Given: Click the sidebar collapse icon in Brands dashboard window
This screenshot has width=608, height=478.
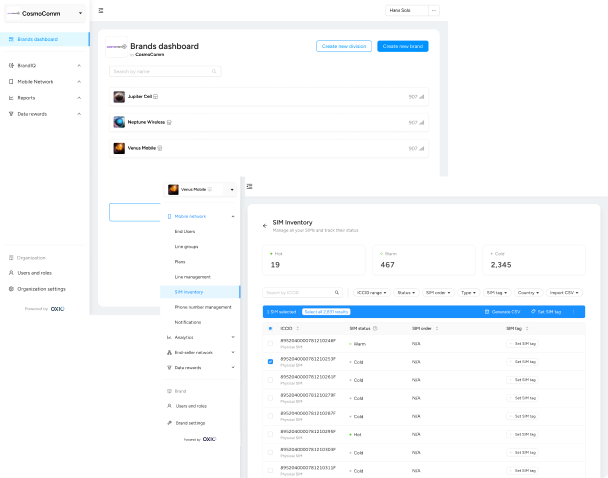Looking at the screenshot, I should 101,10.
